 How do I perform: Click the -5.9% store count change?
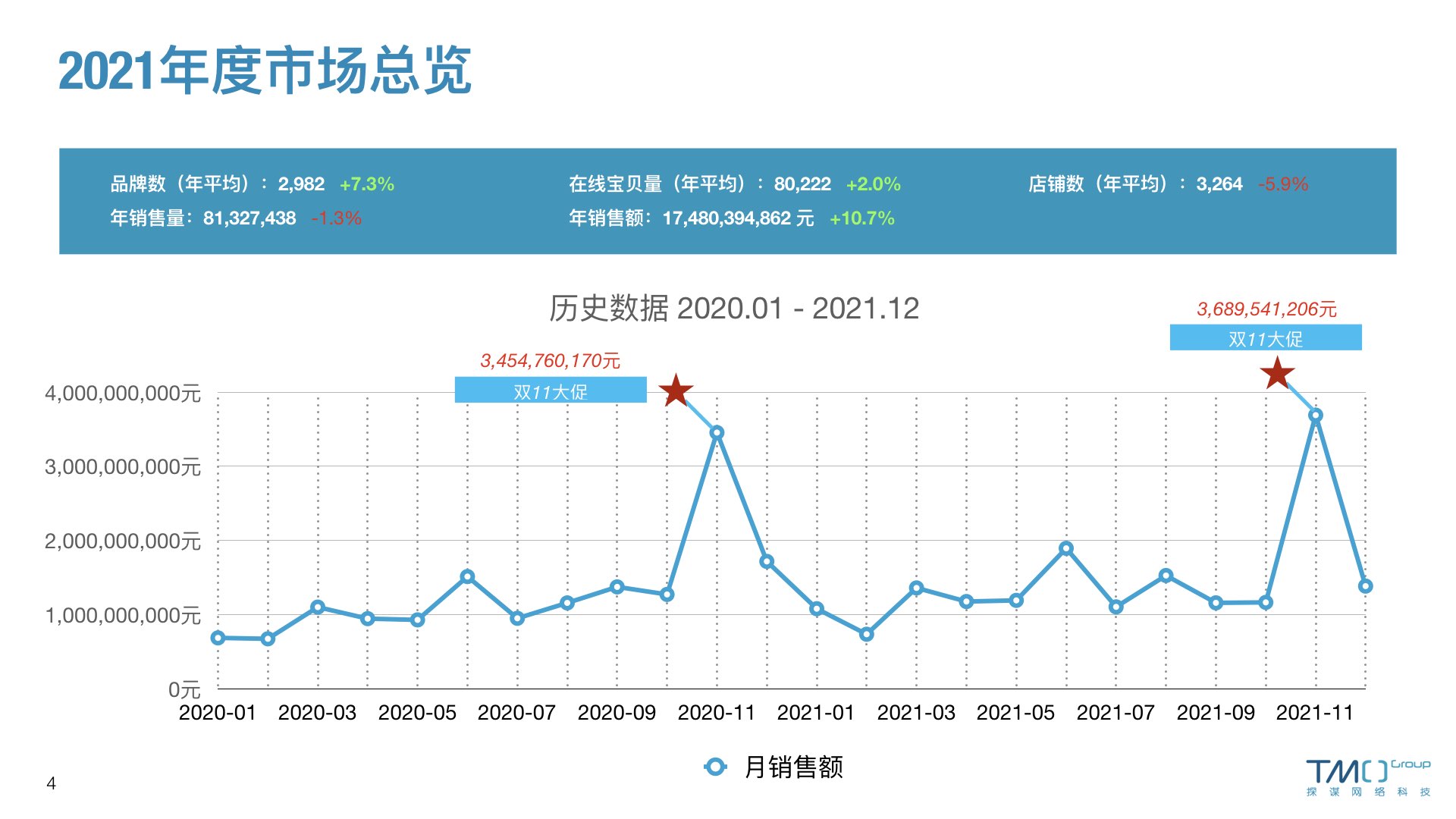tap(1282, 184)
